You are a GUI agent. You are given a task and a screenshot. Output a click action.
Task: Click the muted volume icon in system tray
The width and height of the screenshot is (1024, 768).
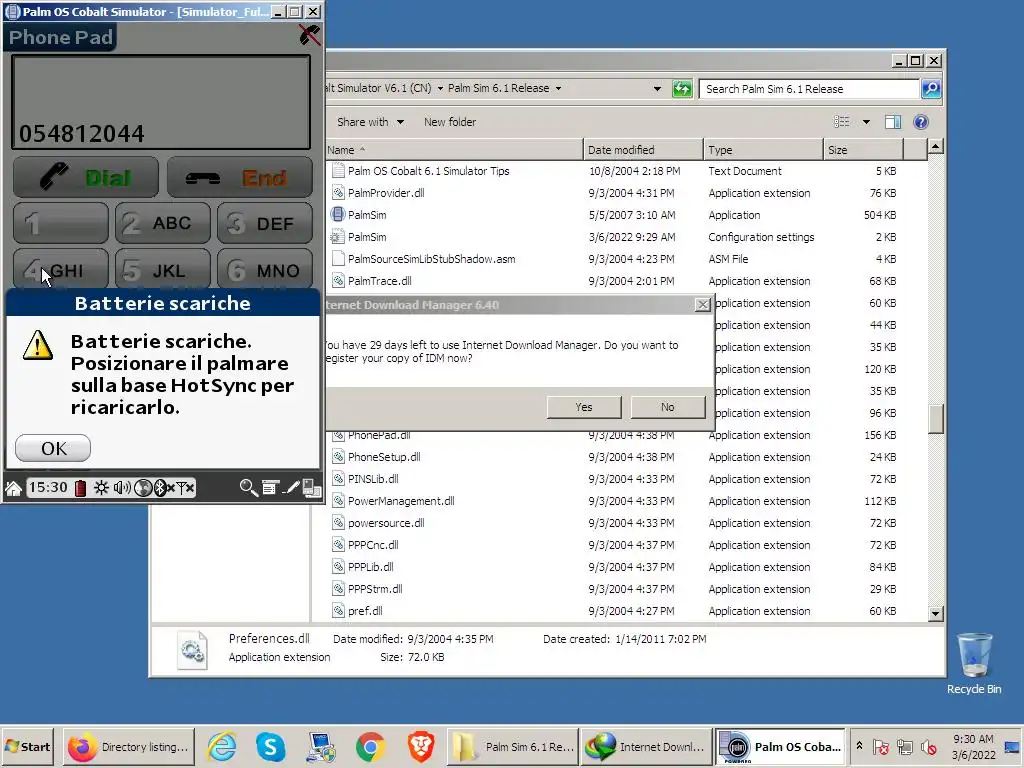[928, 747]
